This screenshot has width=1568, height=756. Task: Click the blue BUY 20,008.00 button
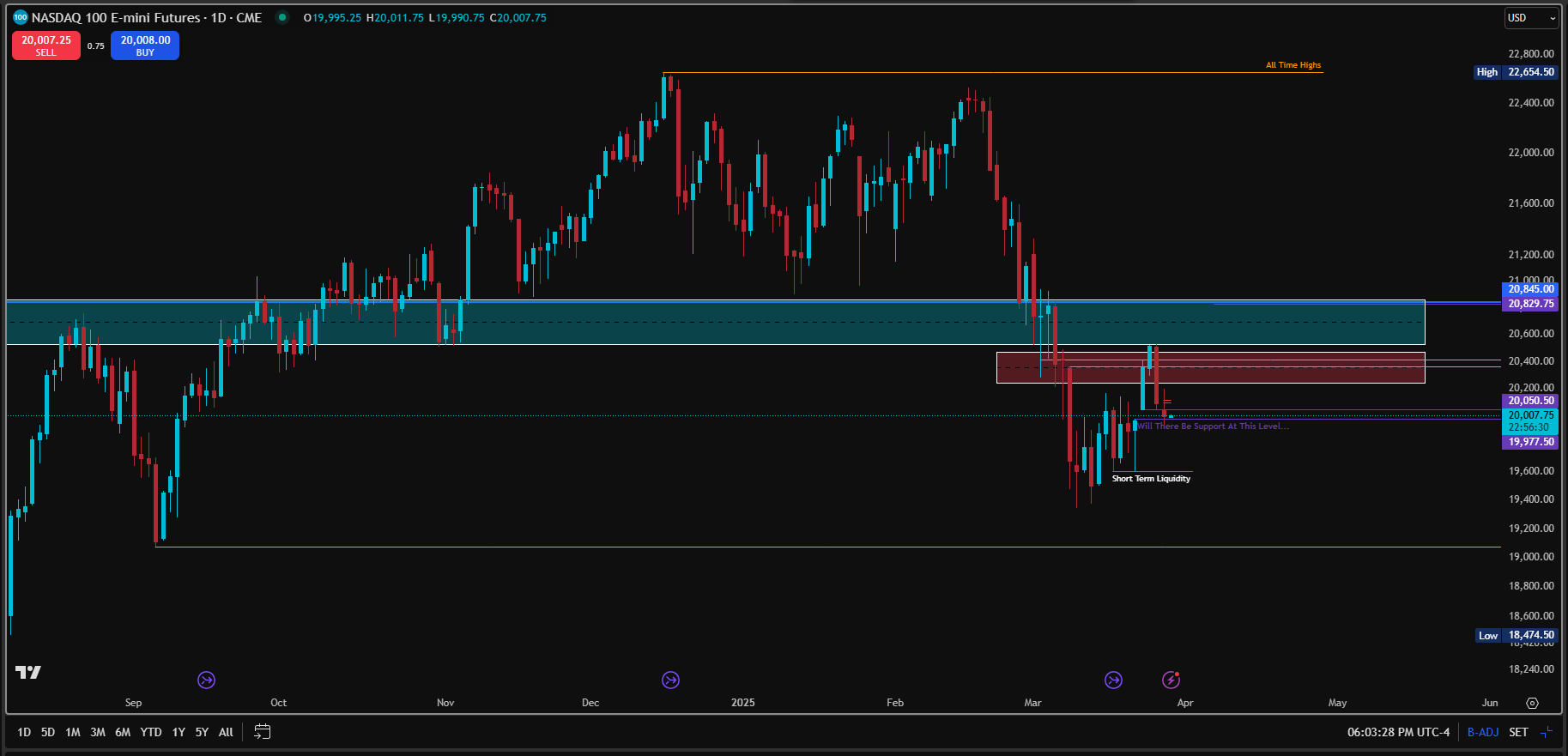145,45
